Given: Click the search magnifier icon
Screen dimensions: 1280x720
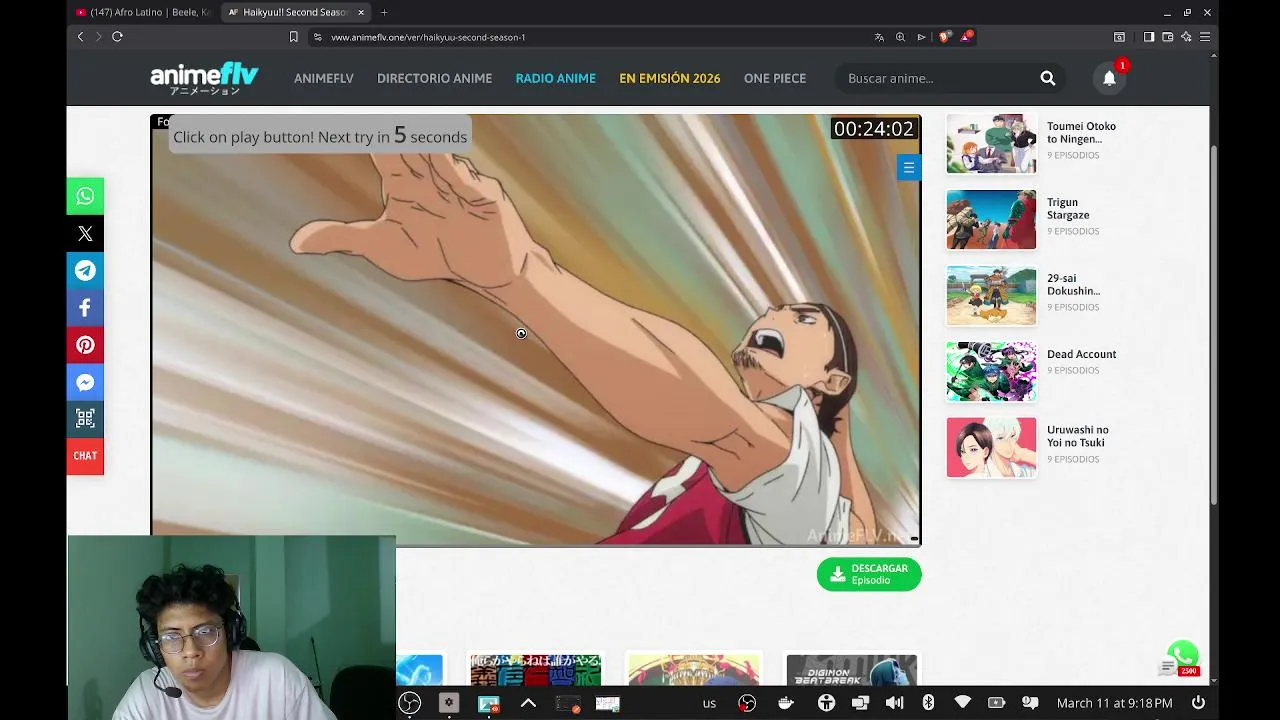Looking at the screenshot, I should click(x=1047, y=78).
